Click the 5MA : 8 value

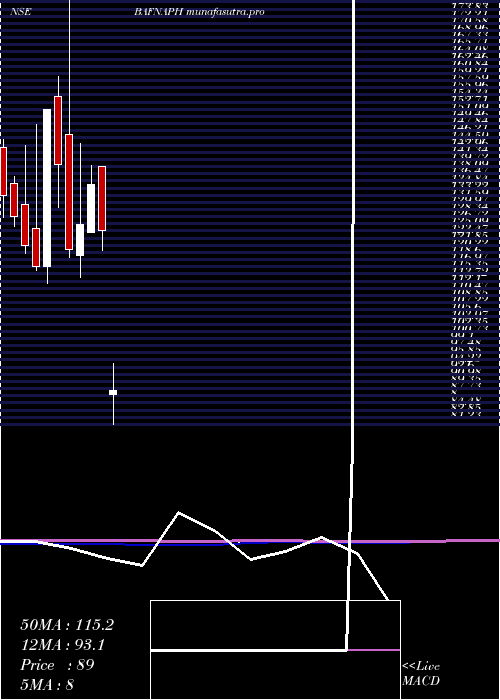point(47,684)
